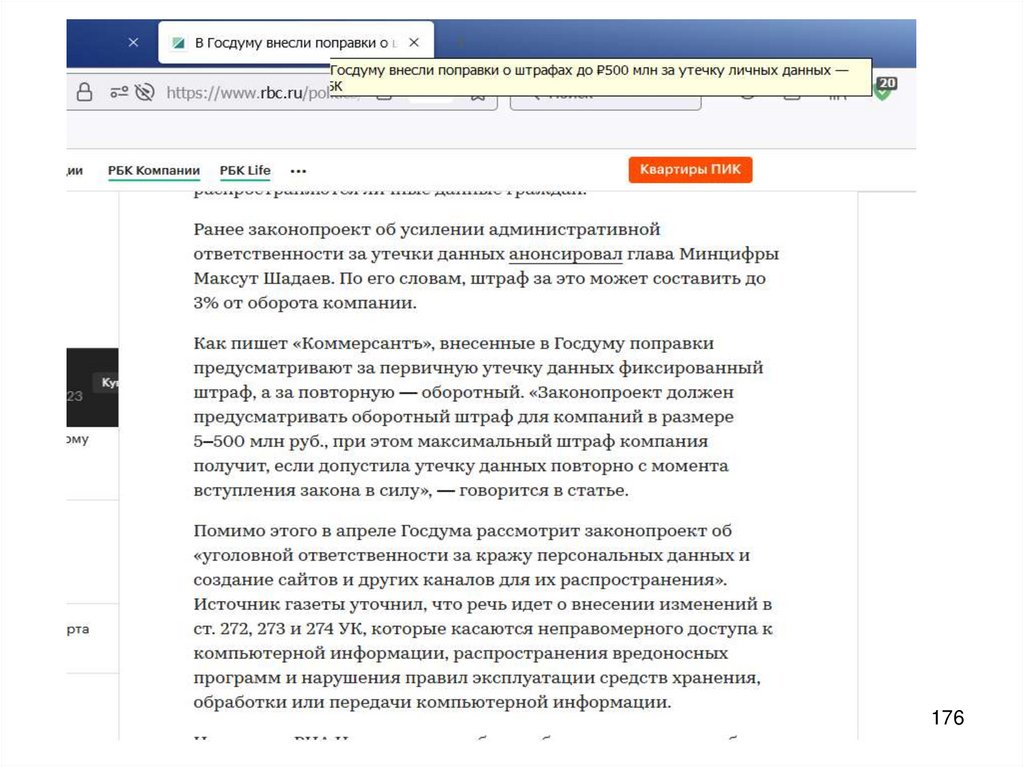
Task: Select the 'В Госдуму внесли поправки' tab
Action: (x=296, y=42)
